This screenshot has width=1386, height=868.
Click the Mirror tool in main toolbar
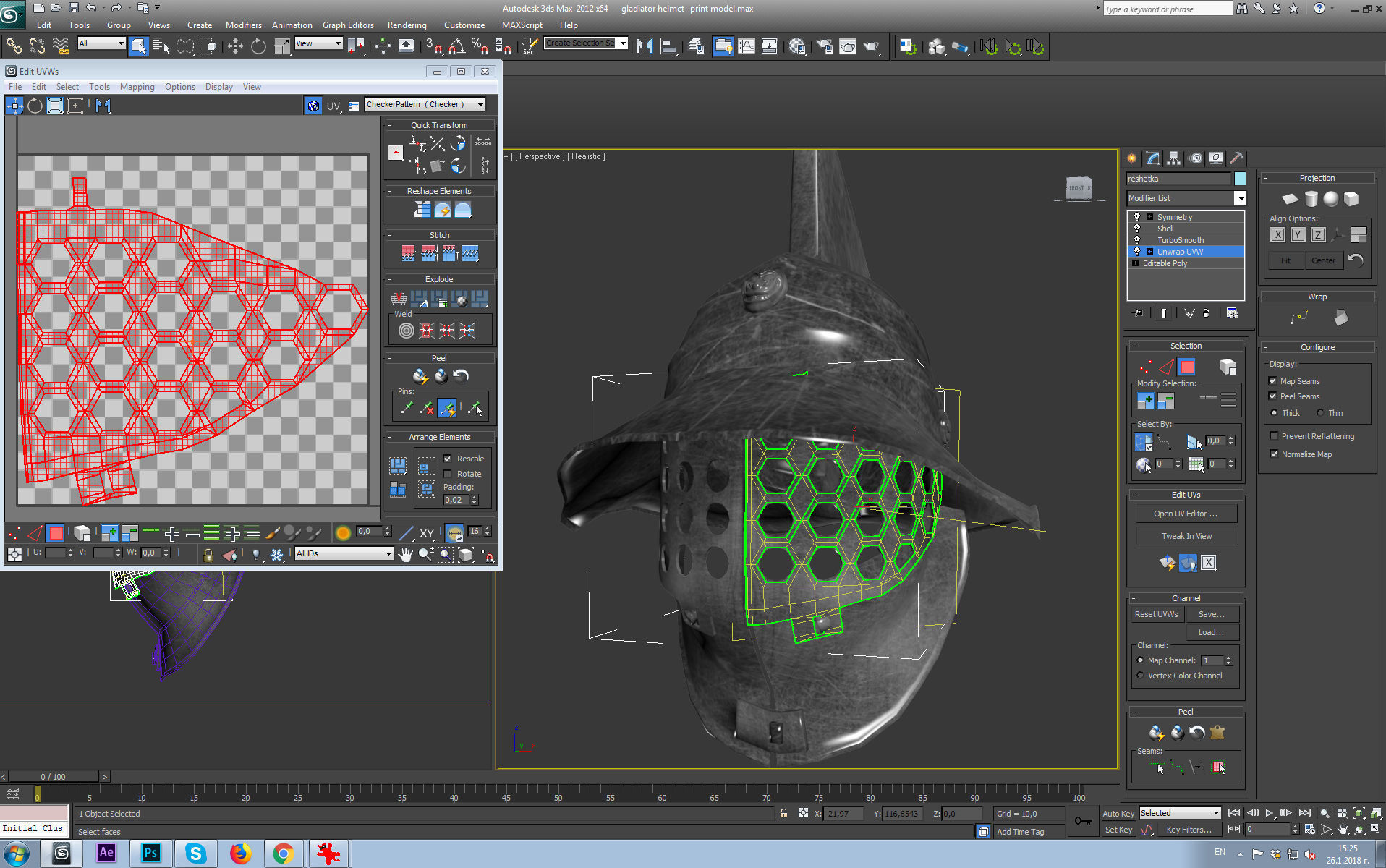[645, 46]
